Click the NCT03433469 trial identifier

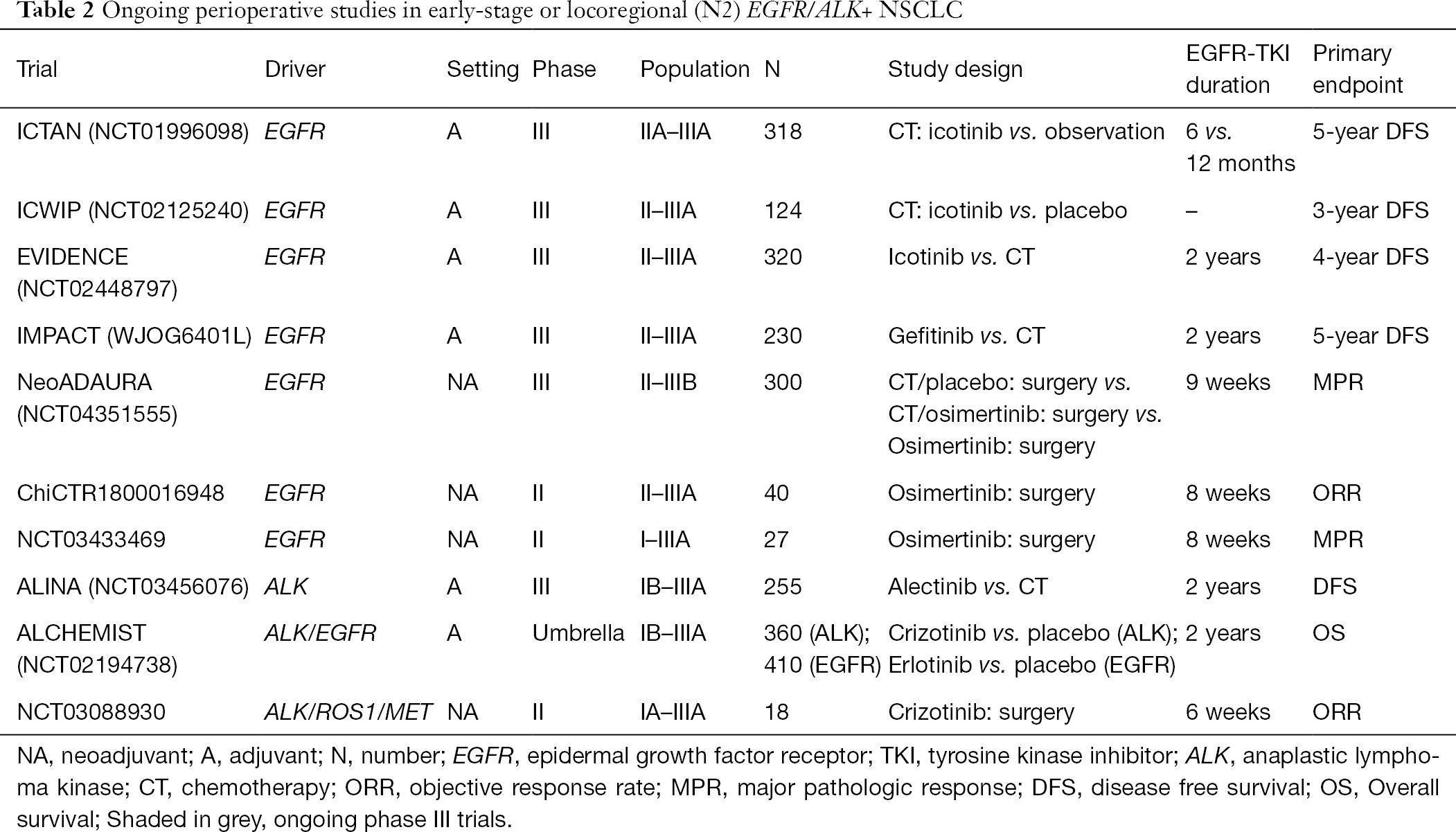91,540
